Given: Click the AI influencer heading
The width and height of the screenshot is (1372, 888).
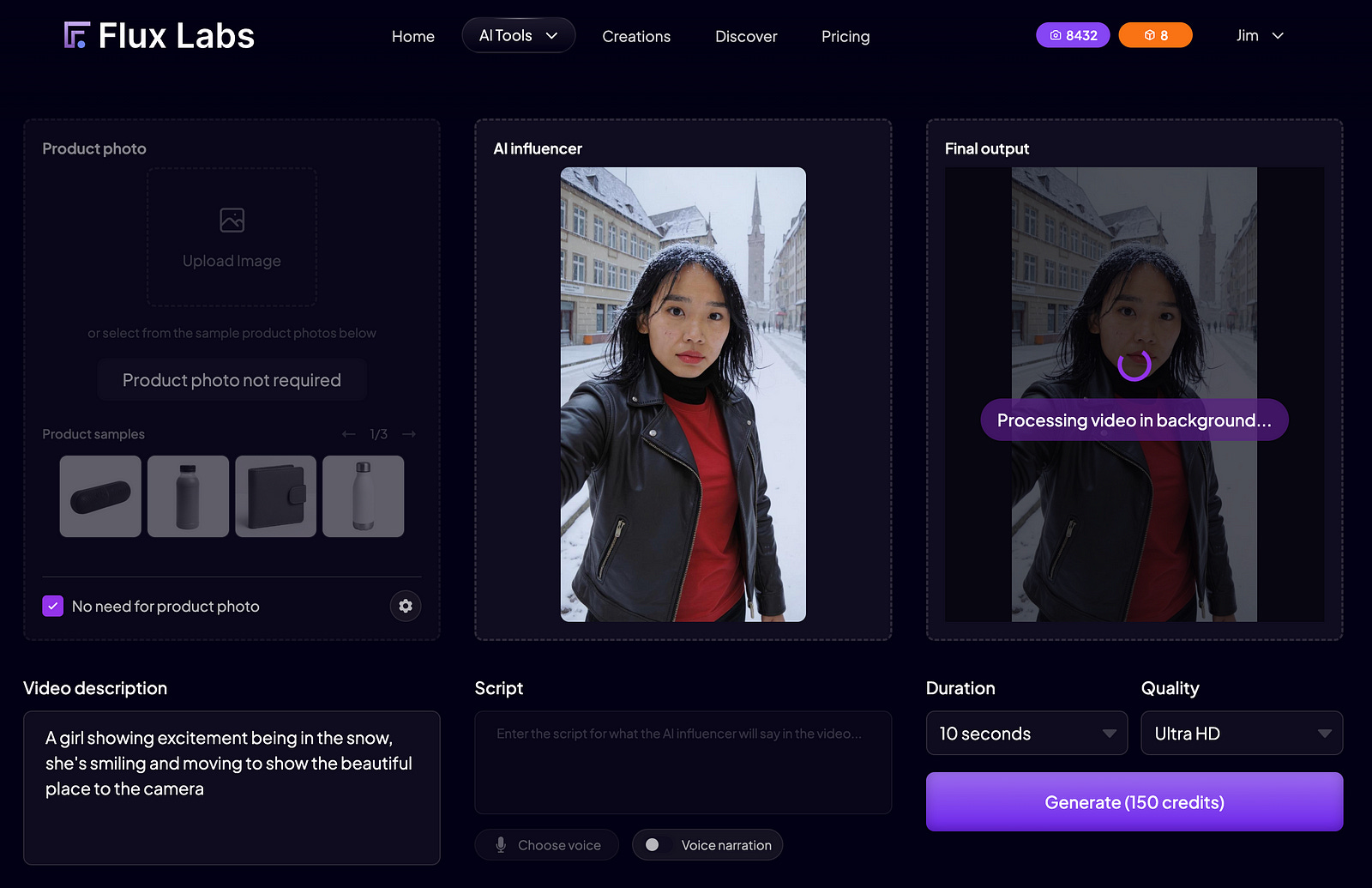Looking at the screenshot, I should tap(538, 148).
